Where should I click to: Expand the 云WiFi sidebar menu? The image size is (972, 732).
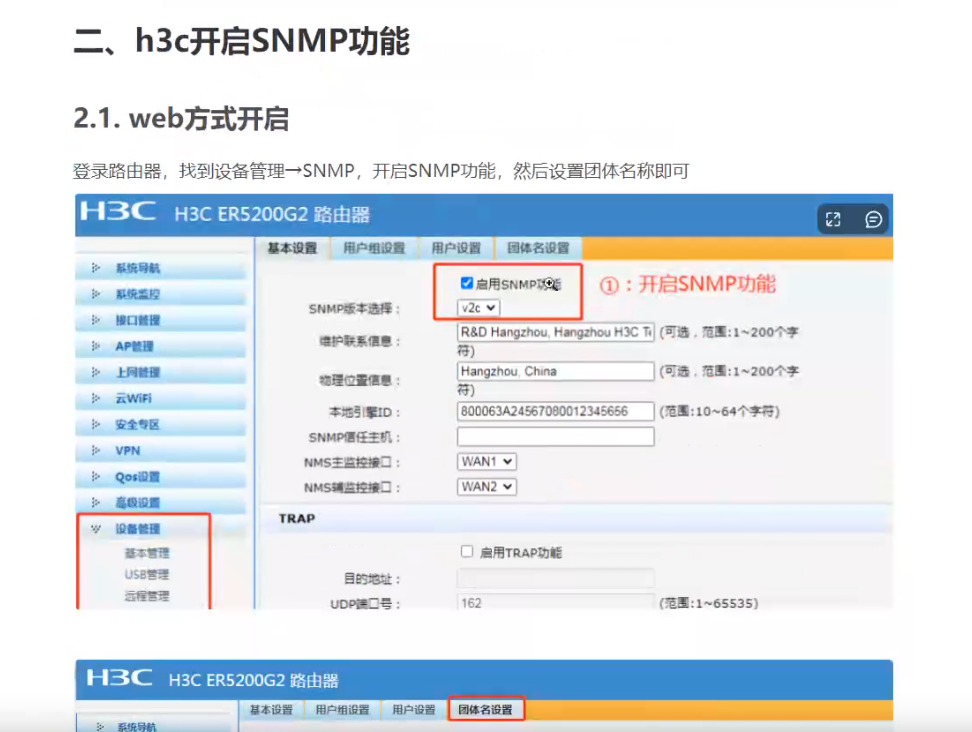pos(161,398)
